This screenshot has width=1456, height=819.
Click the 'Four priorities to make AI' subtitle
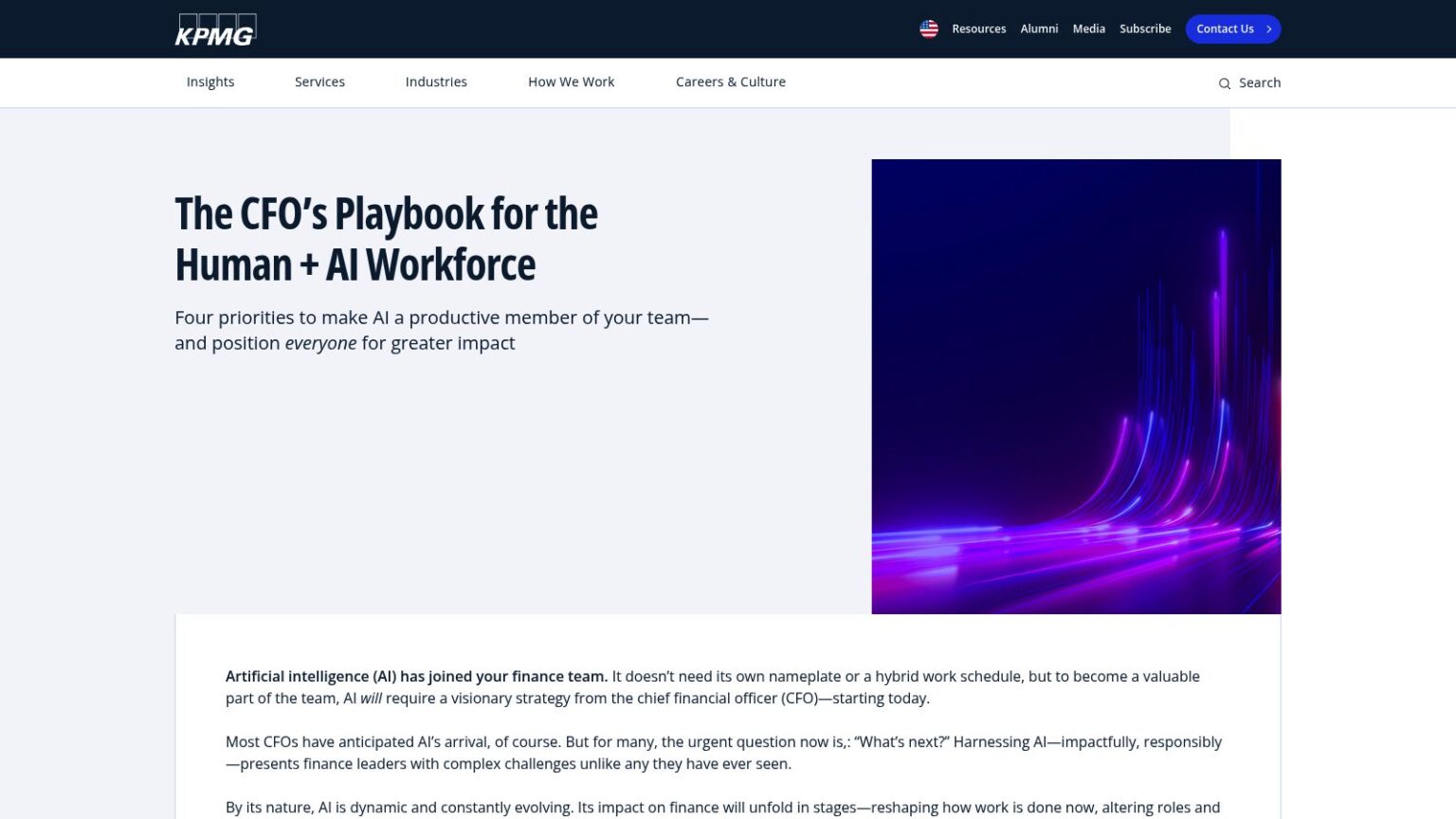pos(442,330)
